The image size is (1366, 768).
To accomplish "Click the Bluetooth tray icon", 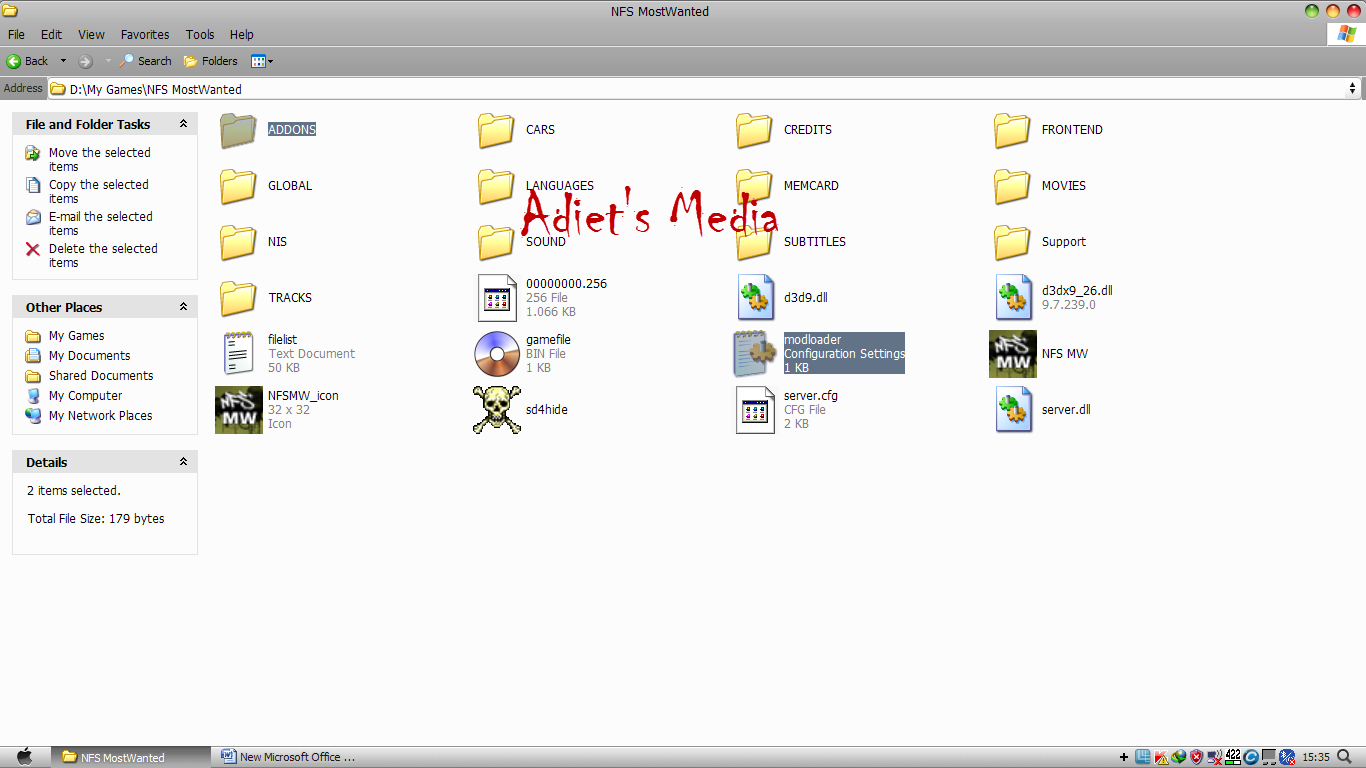I will [1286, 757].
